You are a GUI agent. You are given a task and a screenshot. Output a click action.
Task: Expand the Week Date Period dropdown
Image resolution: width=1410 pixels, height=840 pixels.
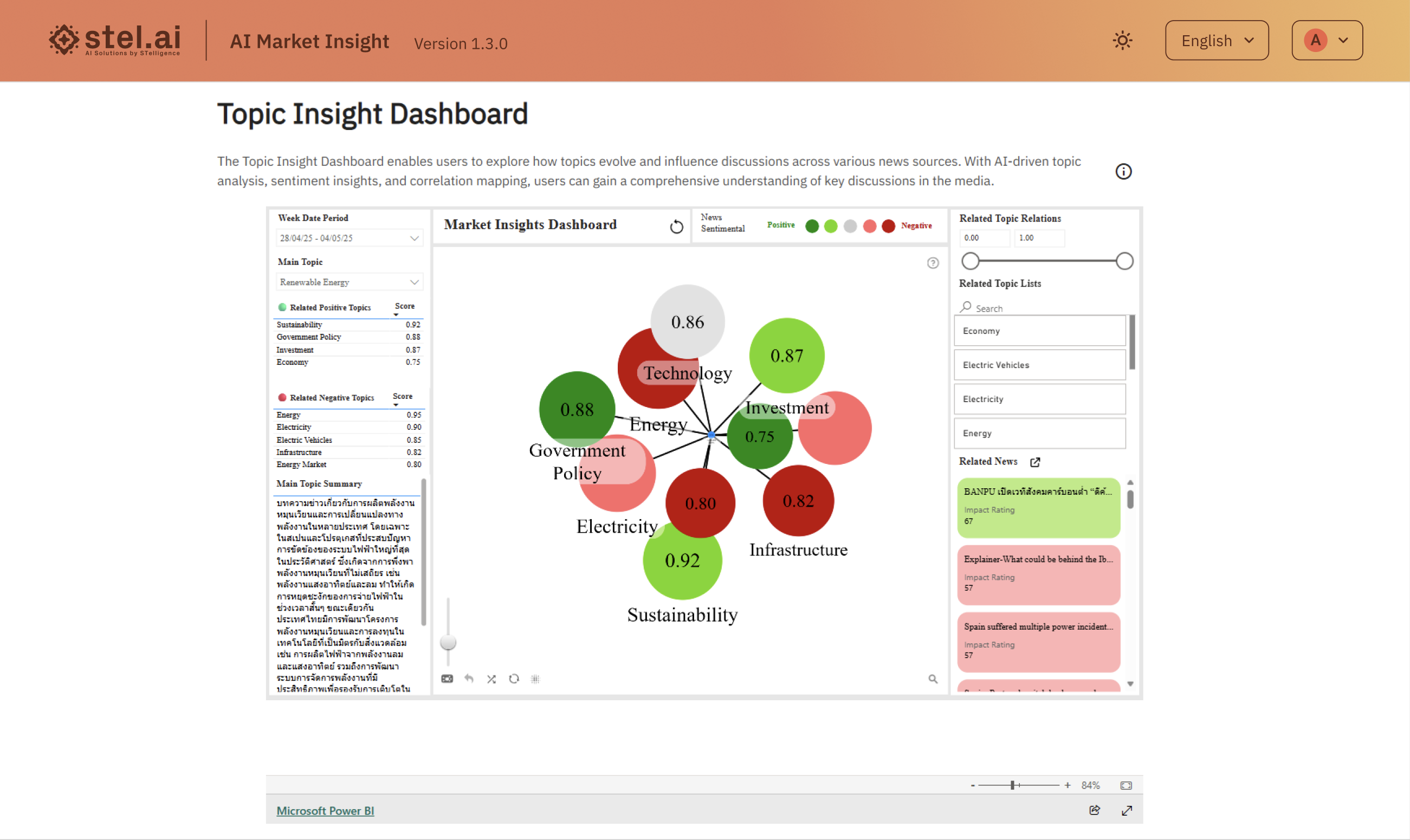pos(414,238)
